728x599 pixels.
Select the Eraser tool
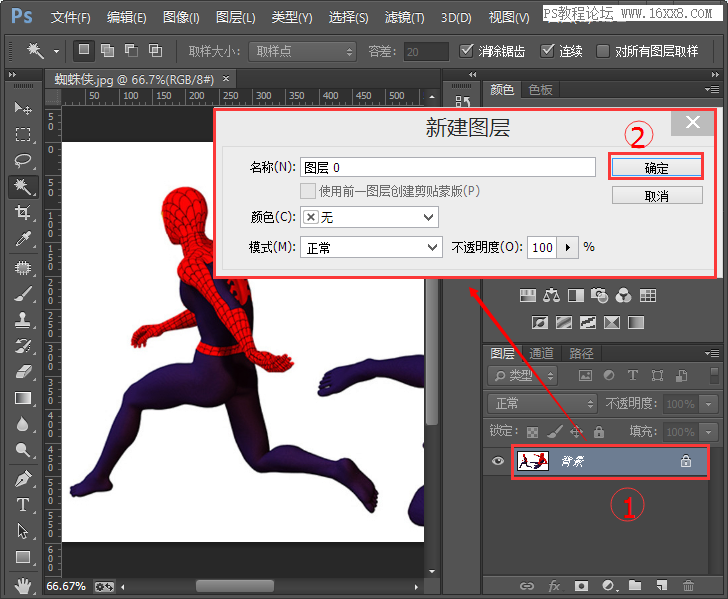pos(22,372)
